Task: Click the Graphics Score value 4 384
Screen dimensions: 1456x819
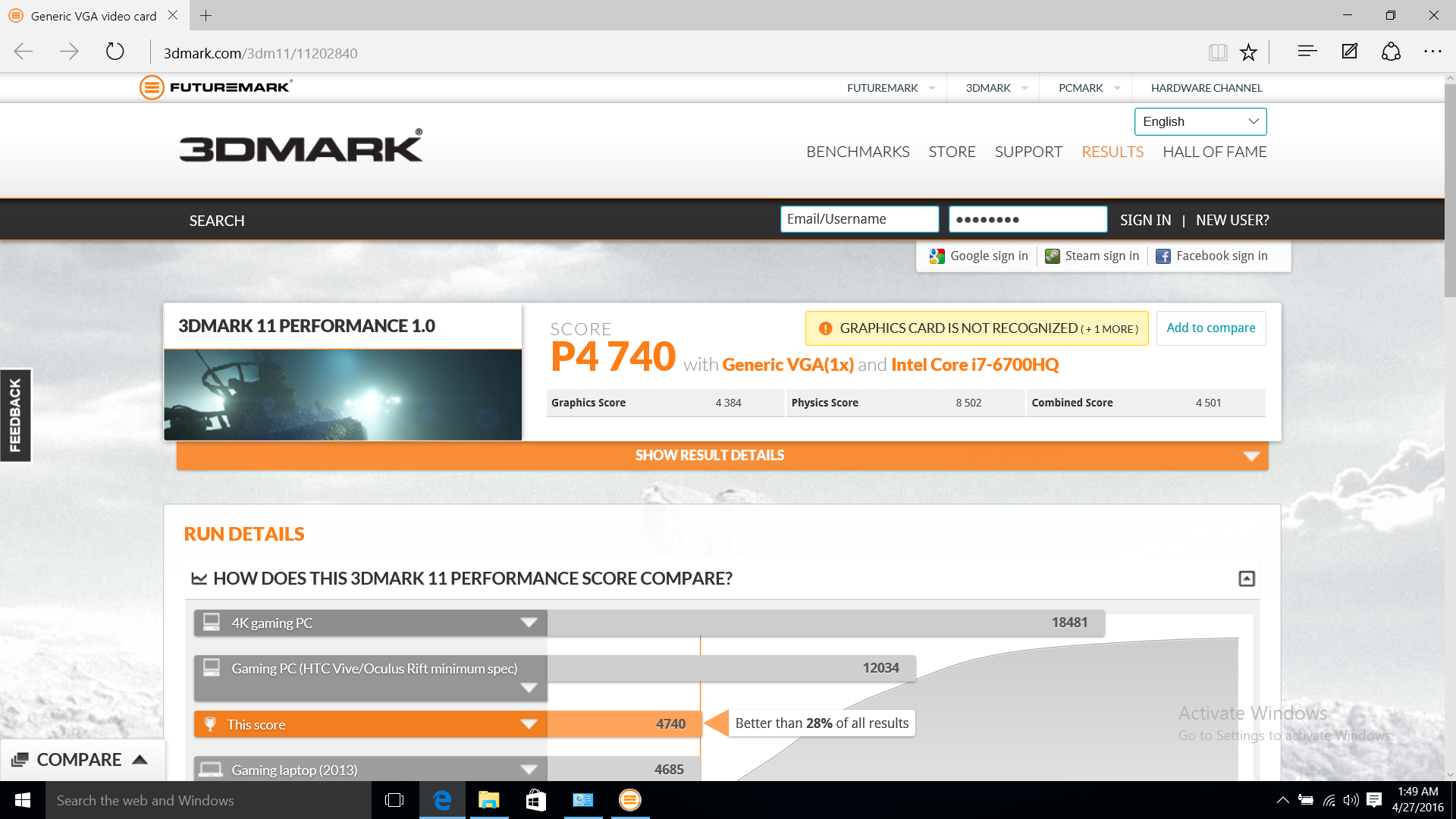Action: coord(728,403)
